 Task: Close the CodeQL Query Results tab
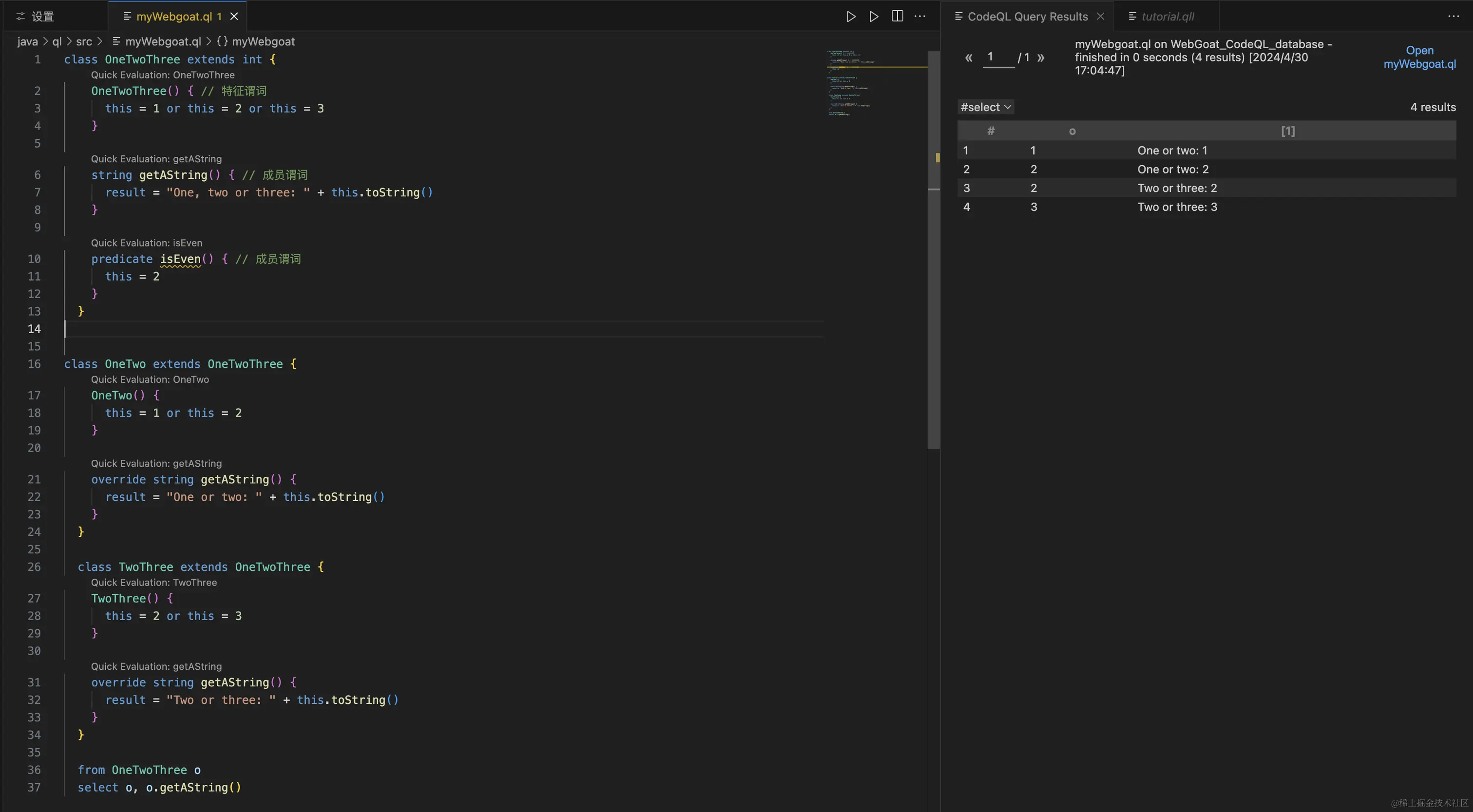[1100, 17]
